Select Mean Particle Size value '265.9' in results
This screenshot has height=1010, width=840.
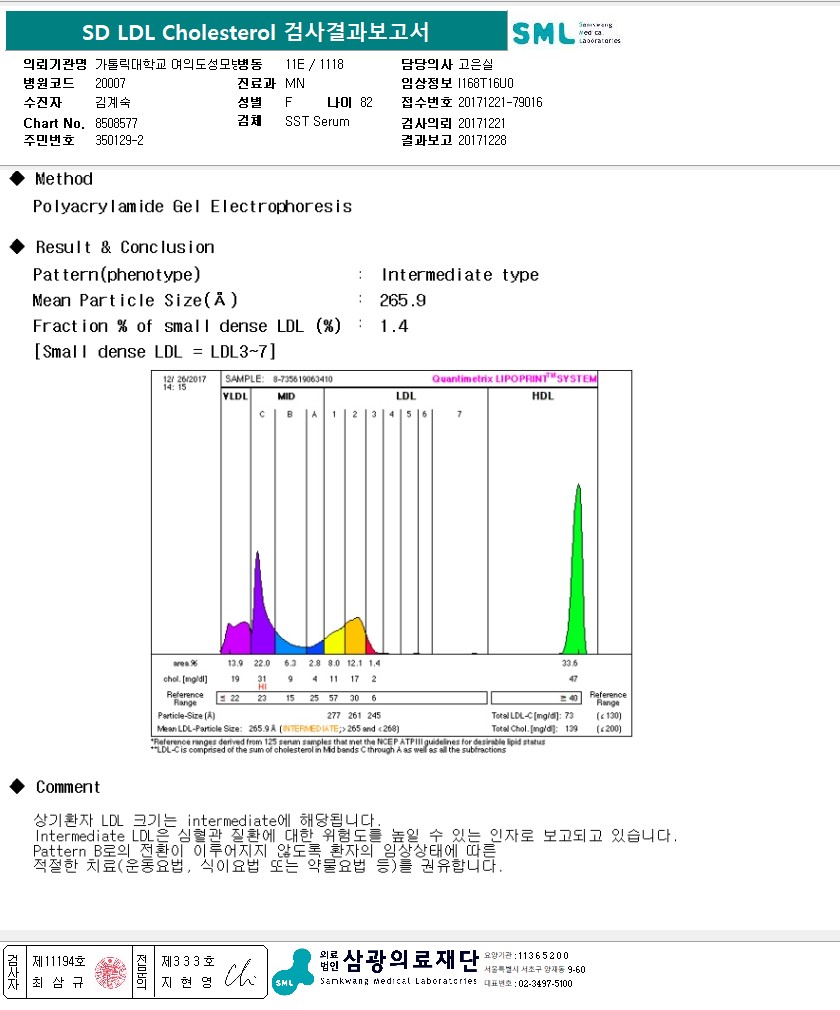402,301
